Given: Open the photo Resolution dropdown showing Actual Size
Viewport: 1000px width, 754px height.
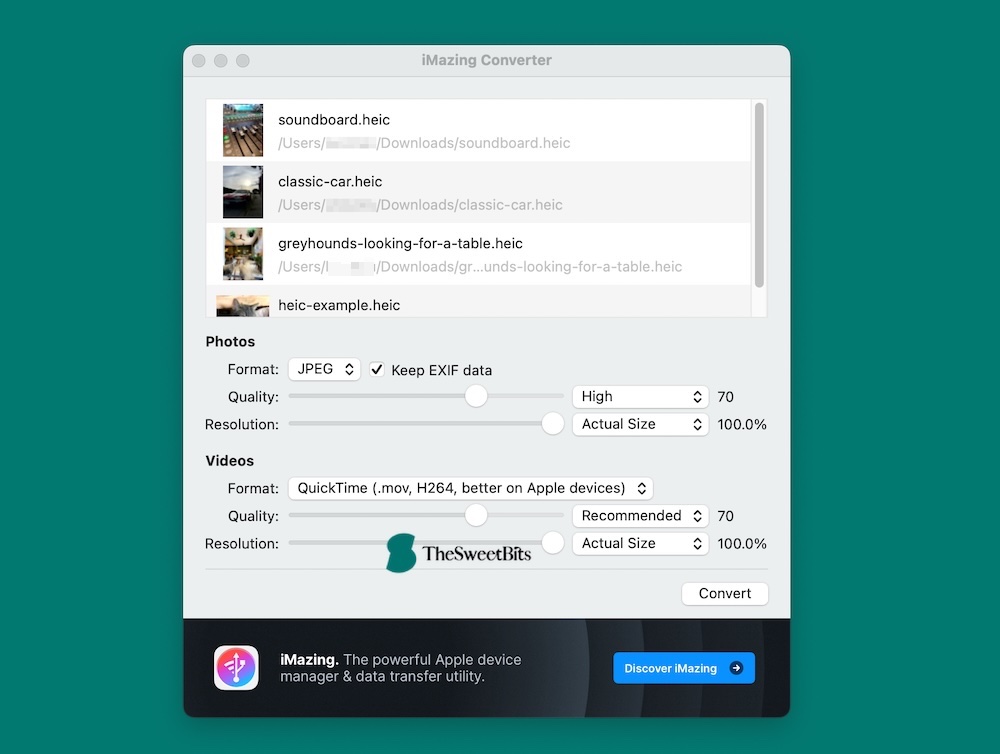Looking at the screenshot, I should tap(640, 424).
